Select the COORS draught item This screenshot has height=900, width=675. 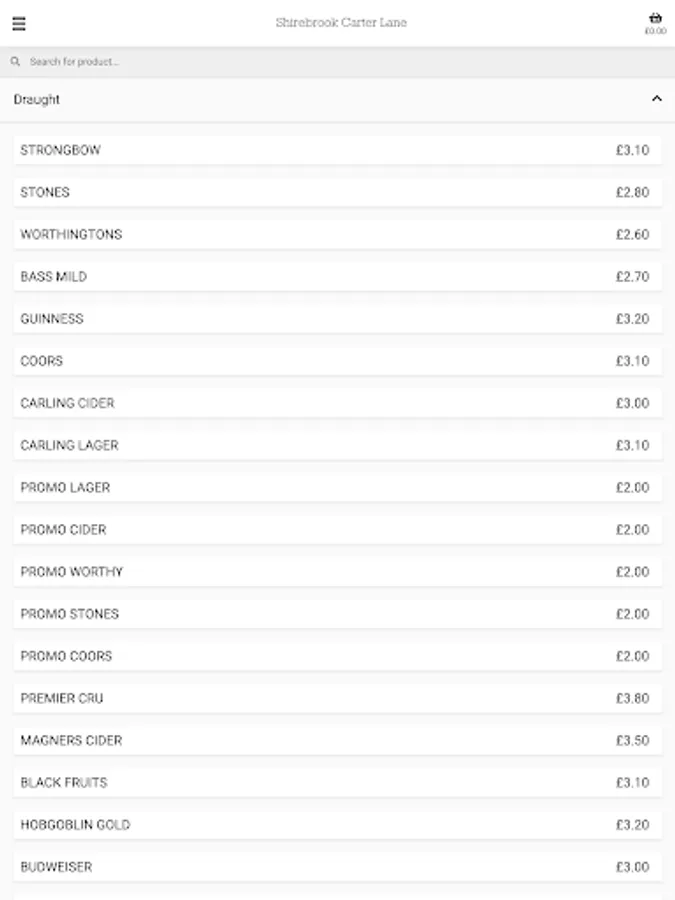point(337,361)
